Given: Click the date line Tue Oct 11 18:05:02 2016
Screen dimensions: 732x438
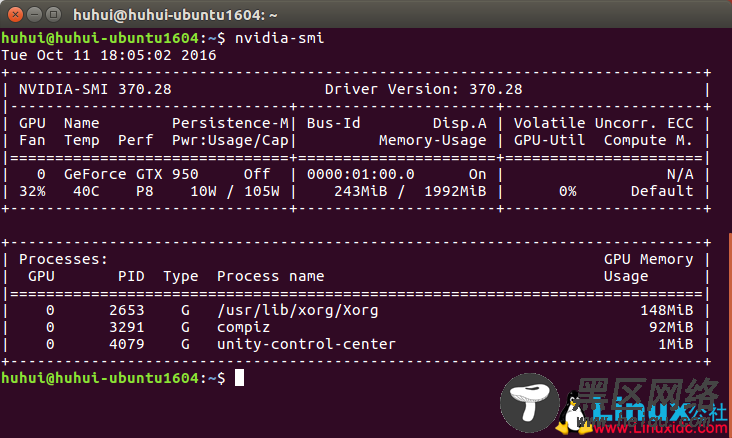Looking at the screenshot, I should point(109,55).
